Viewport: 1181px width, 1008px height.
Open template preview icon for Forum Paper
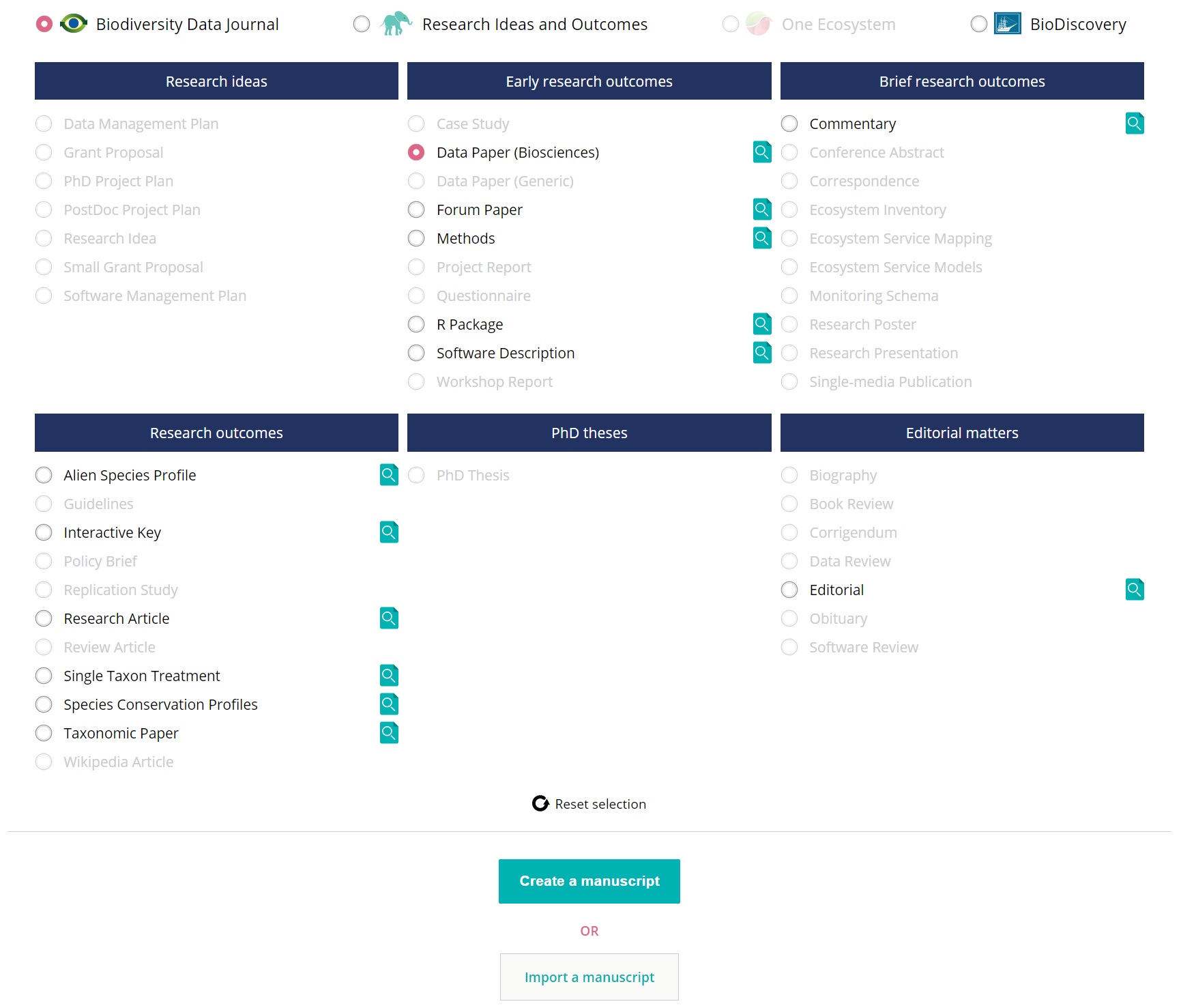coord(762,210)
